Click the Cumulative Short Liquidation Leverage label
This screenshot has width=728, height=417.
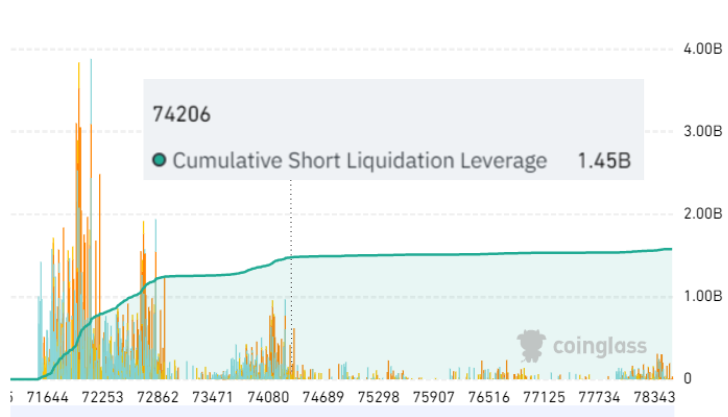[x=360, y=160]
